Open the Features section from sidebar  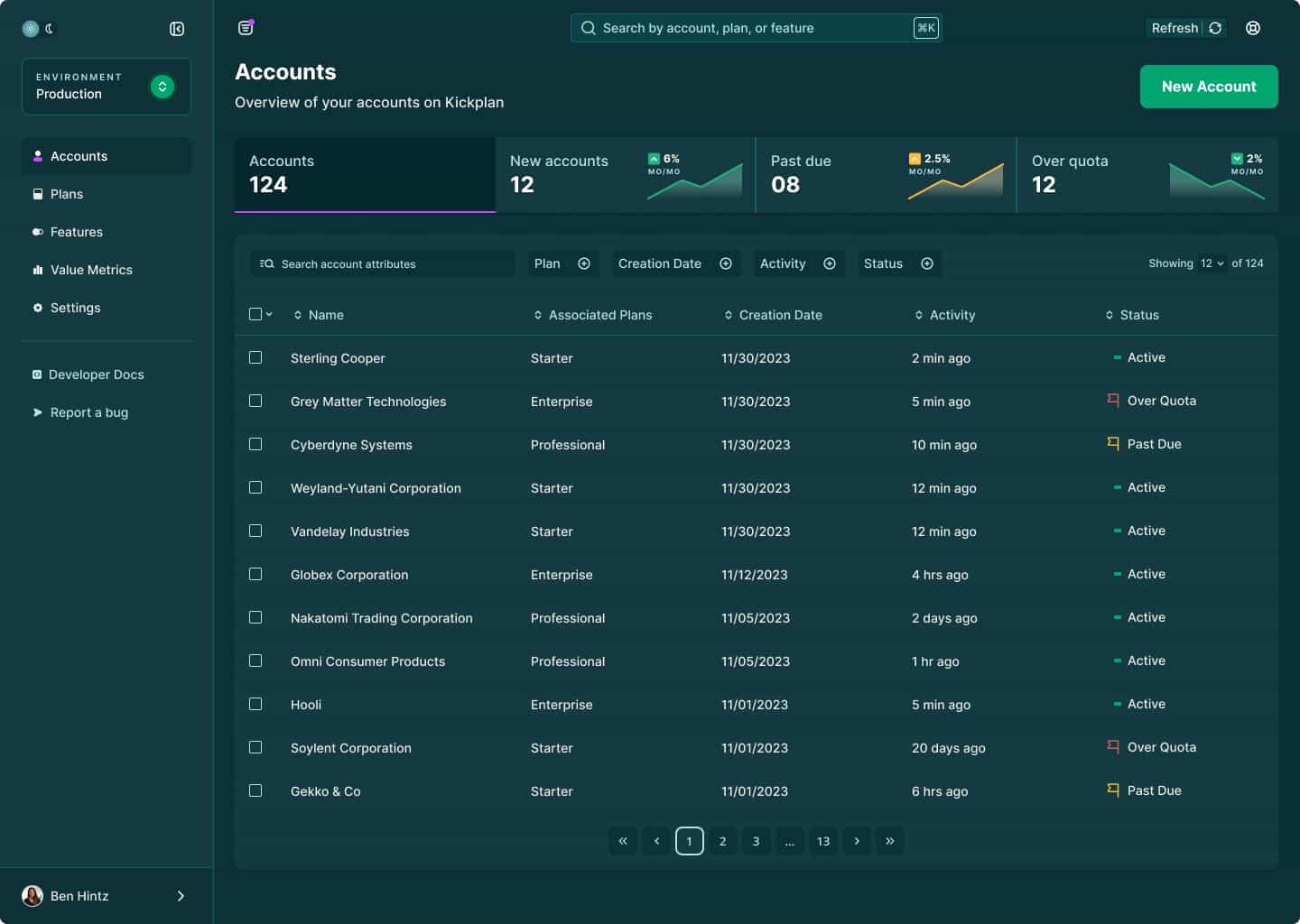77,231
